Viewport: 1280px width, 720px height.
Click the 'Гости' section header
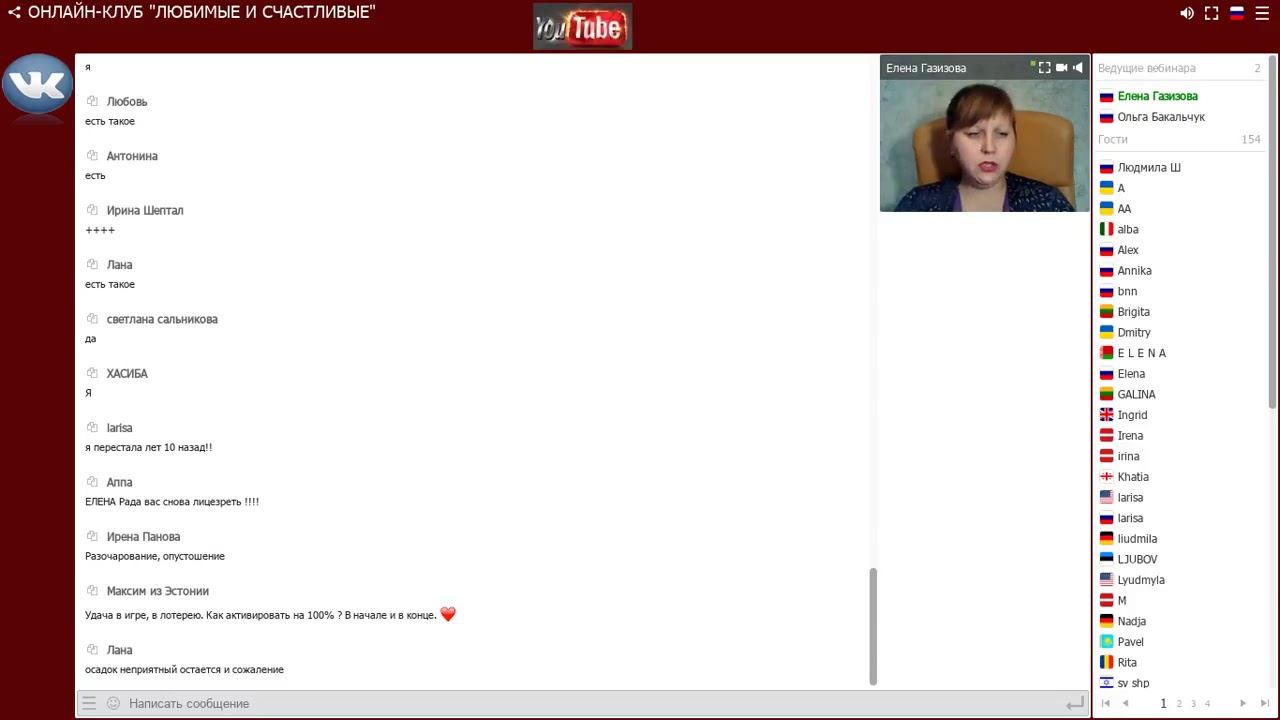[1113, 139]
